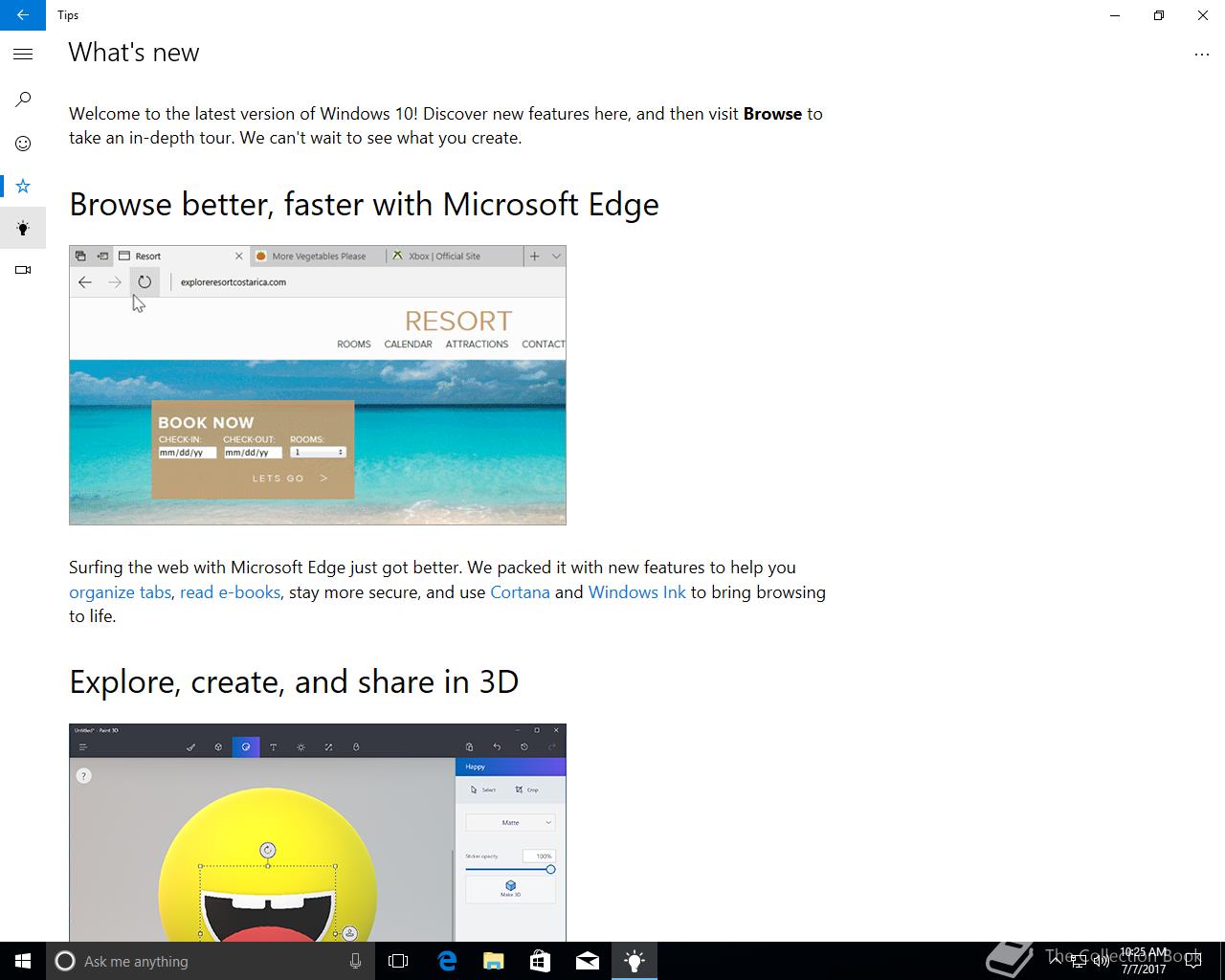Open Task View from the taskbar

[398, 961]
